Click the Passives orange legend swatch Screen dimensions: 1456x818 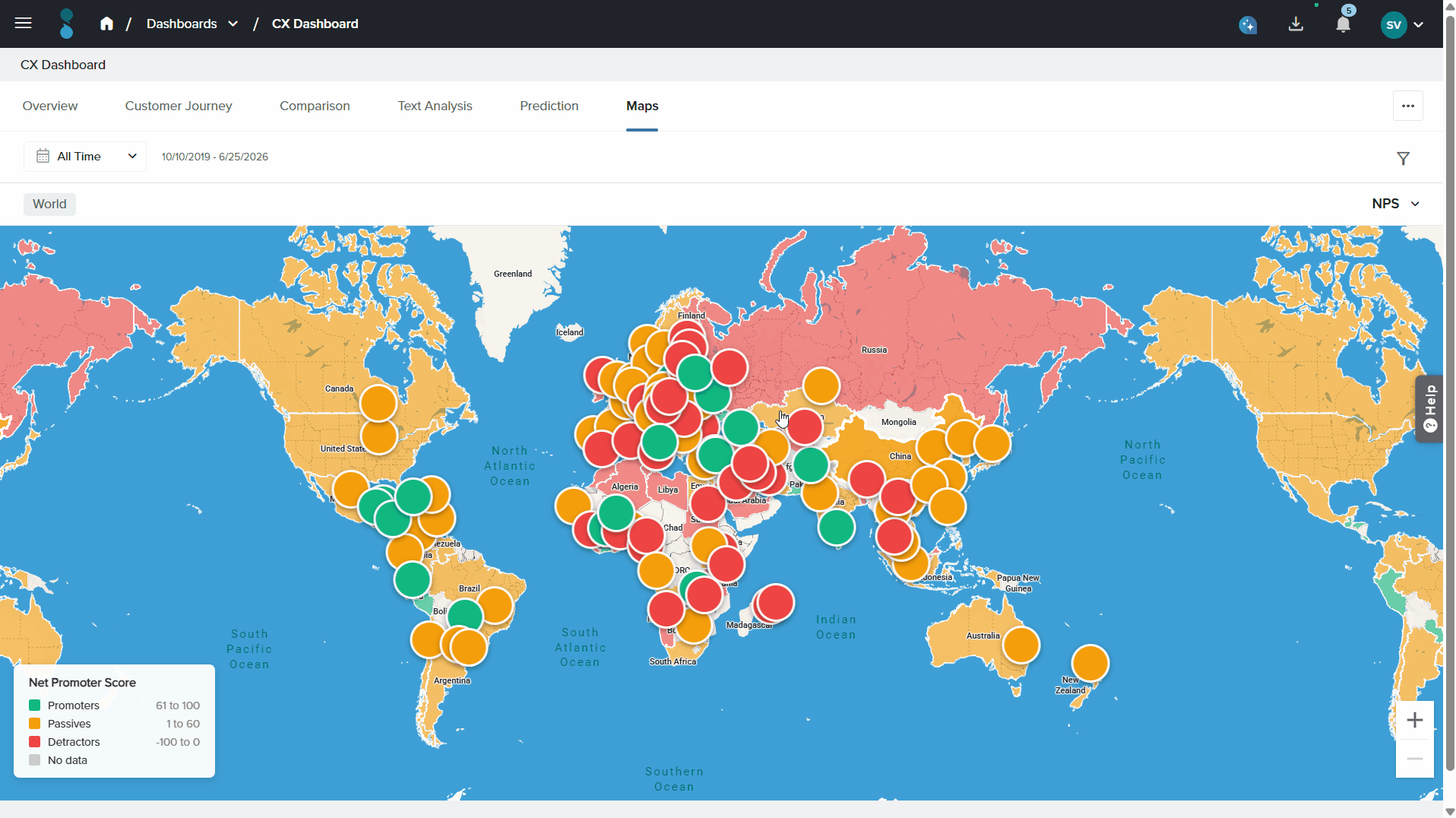(34, 724)
